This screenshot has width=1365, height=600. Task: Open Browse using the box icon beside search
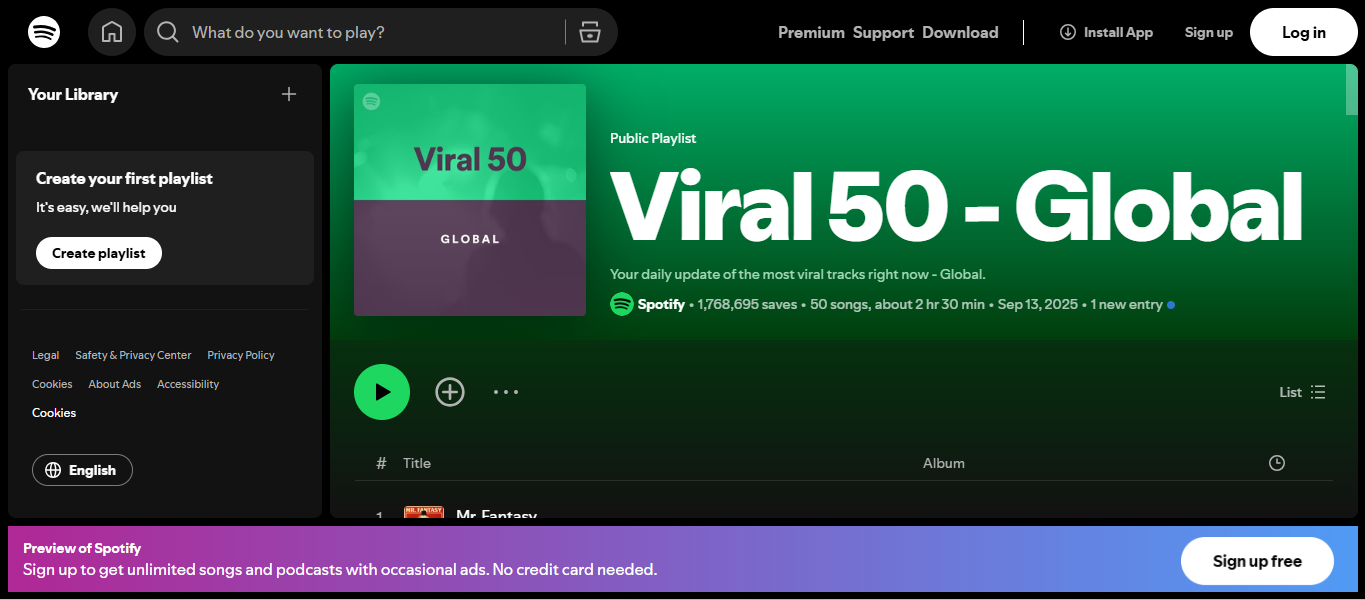[x=590, y=31]
